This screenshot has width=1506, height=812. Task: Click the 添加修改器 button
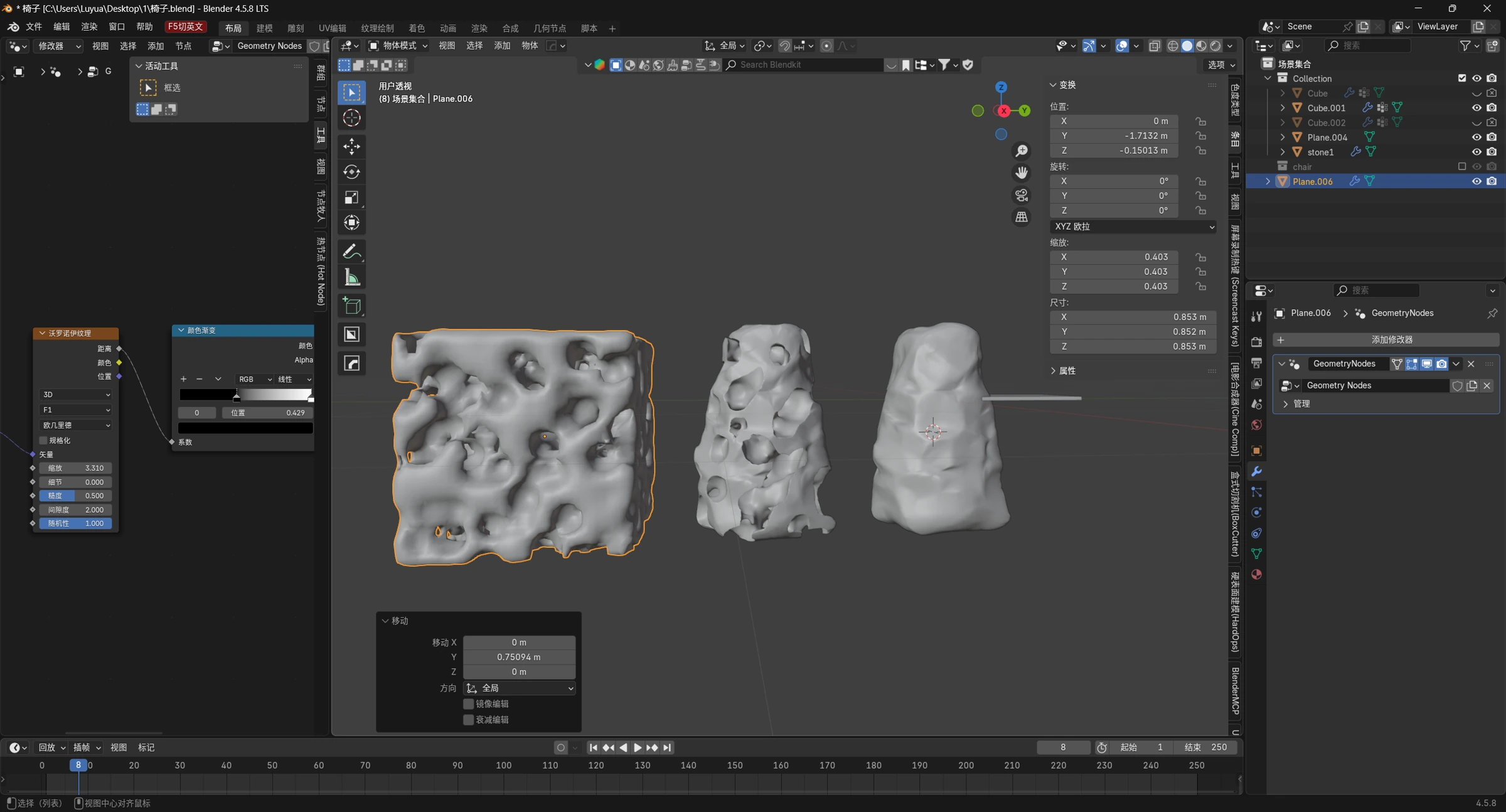(1386, 339)
